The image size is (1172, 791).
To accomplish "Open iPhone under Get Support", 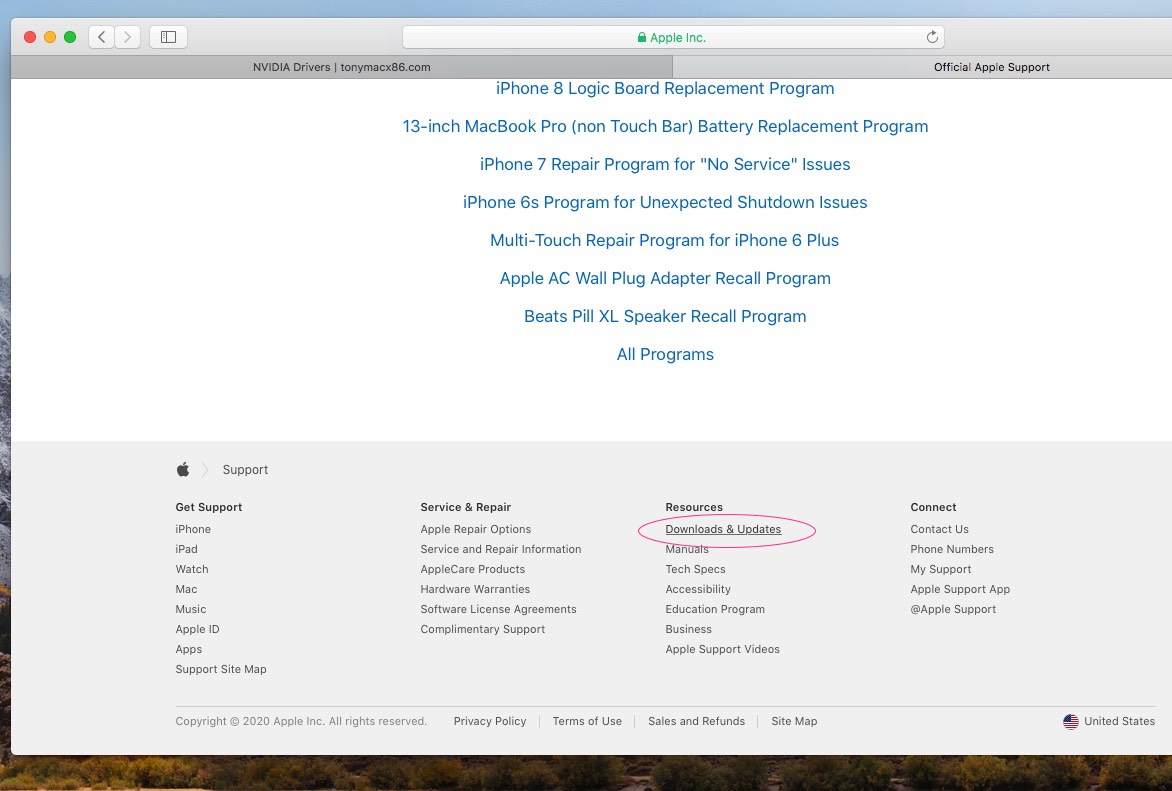I will 193,529.
